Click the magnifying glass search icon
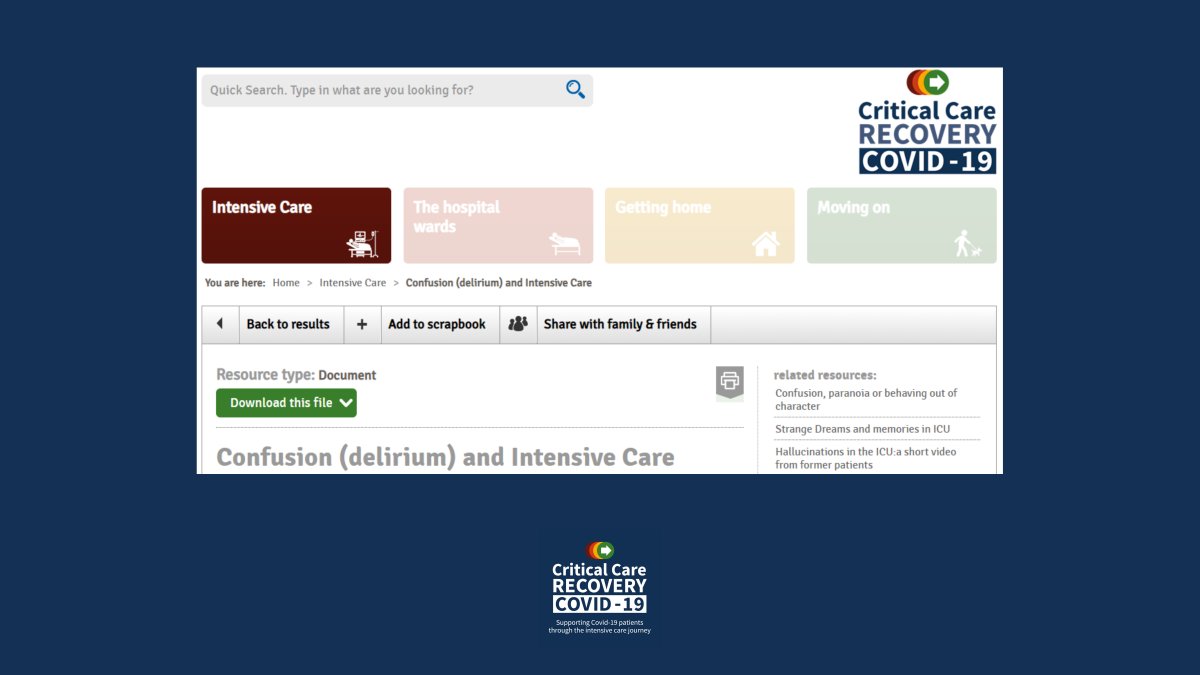The image size is (1200, 675). [574, 89]
